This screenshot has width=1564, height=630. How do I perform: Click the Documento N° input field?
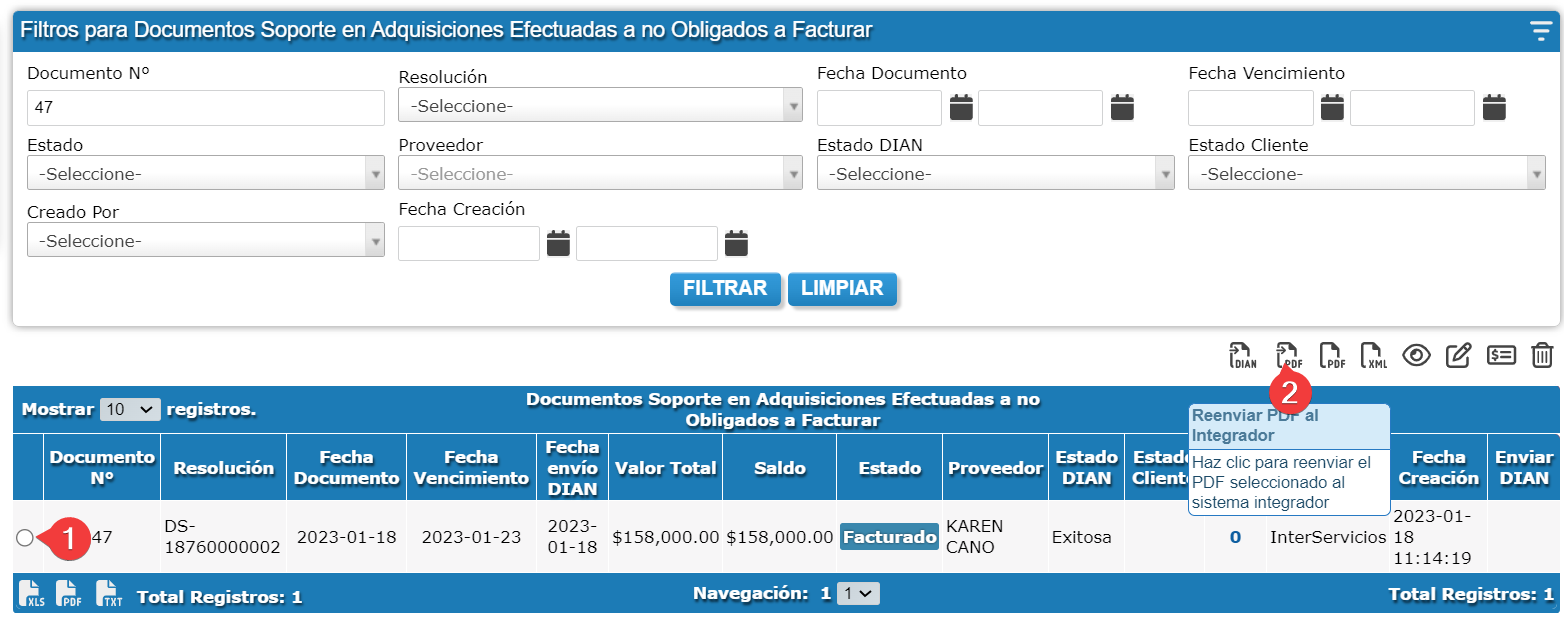coord(205,108)
